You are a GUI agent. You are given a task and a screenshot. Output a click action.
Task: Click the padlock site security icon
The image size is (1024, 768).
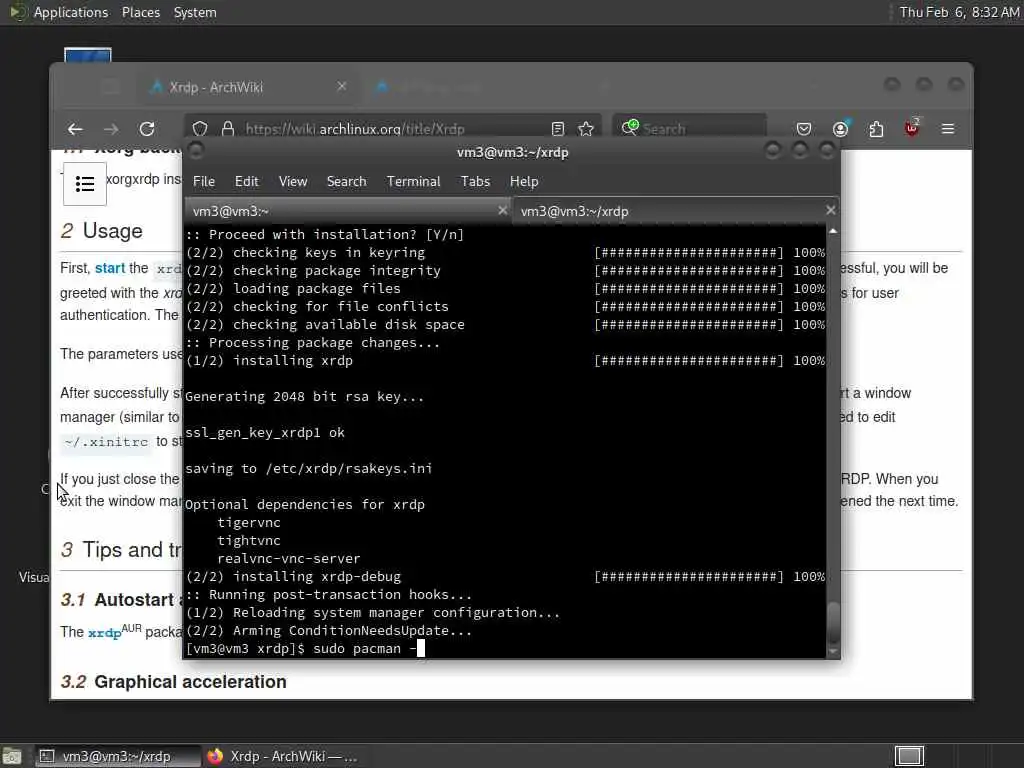pos(227,129)
